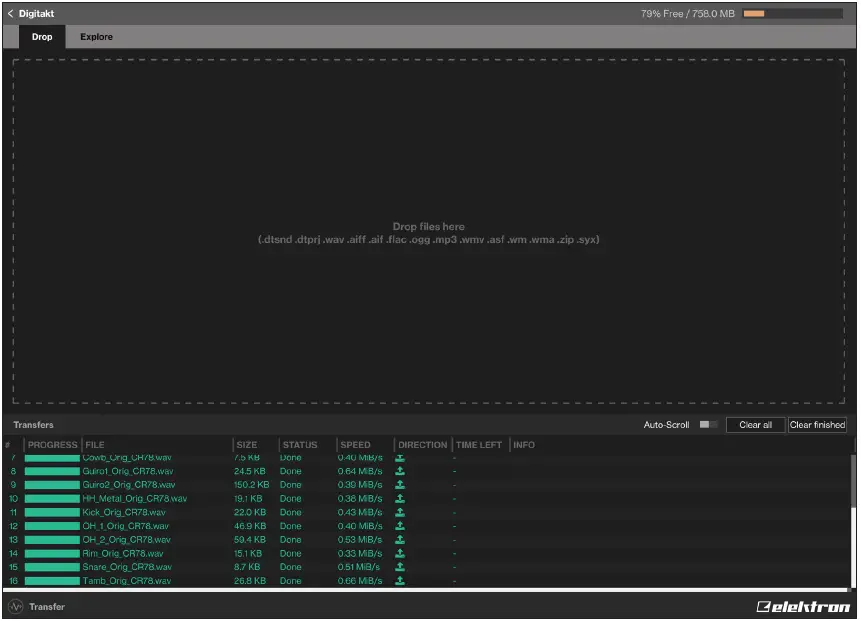861x621 pixels.
Task: Click the upload arrow on Guiro1_Orig_CR78.wav row
Action: 399,471
